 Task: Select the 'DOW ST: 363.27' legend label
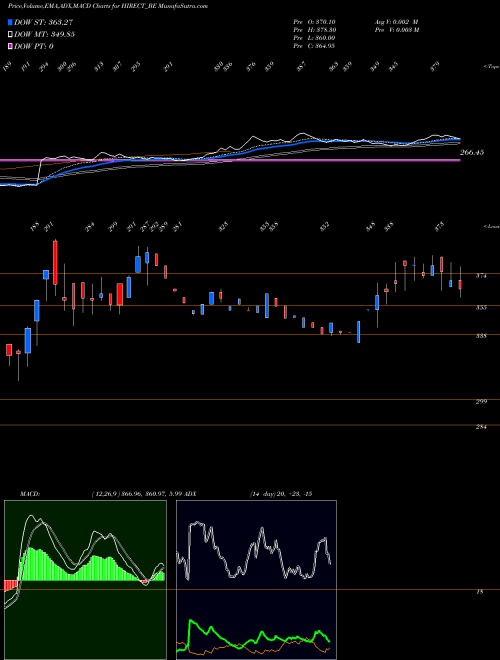pyautogui.click(x=44, y=22)
